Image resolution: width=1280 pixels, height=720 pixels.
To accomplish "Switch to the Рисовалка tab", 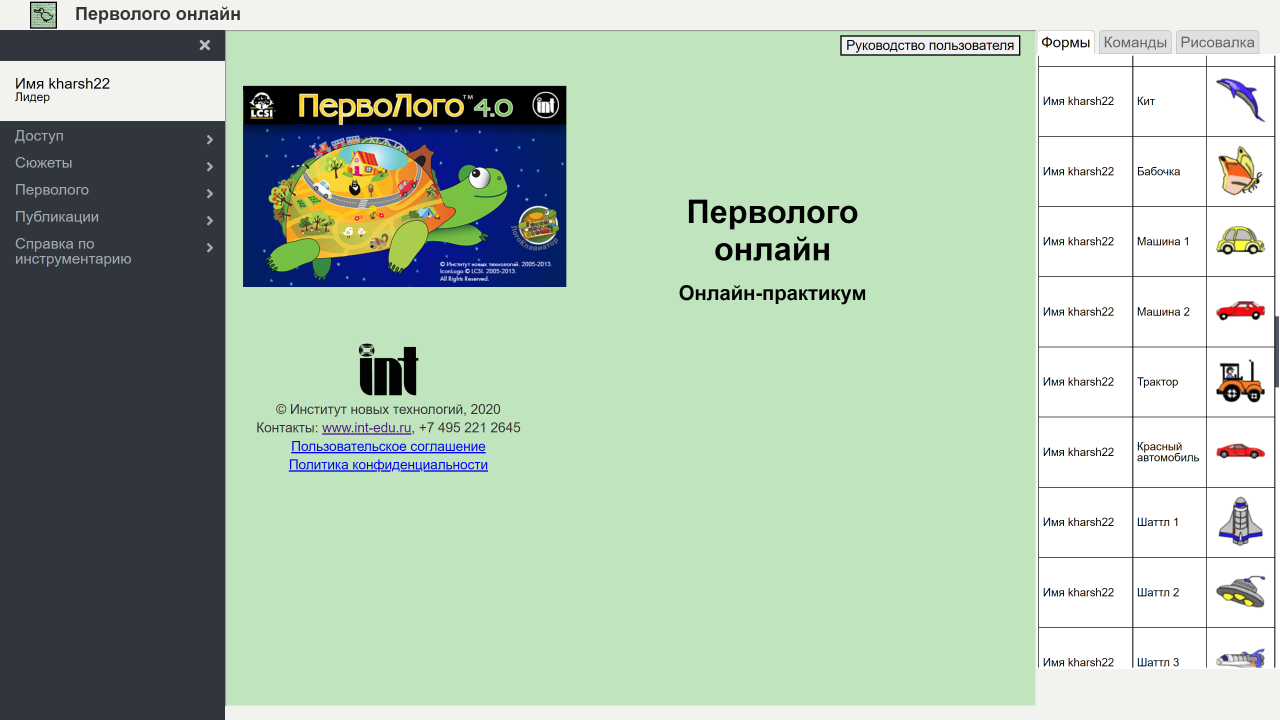I will pos(1217,42).
